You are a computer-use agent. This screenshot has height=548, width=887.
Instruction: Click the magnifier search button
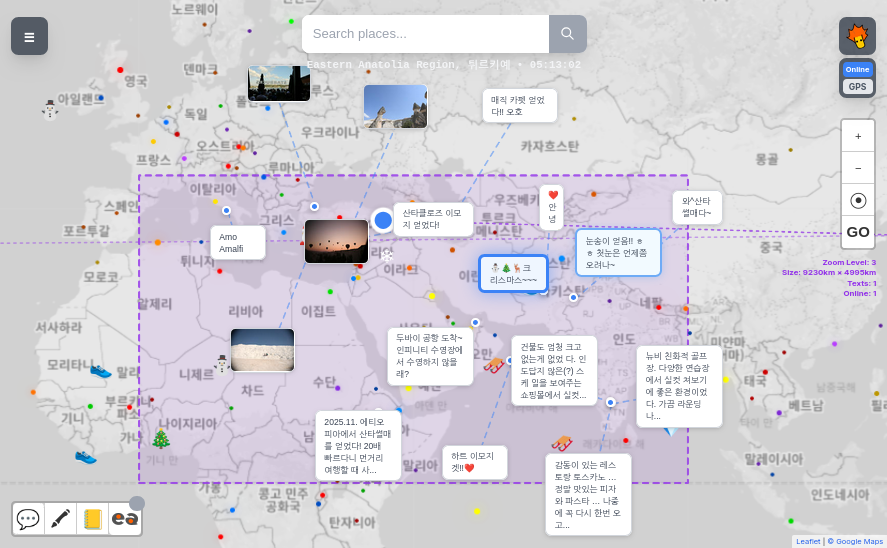tap(567, 34)
